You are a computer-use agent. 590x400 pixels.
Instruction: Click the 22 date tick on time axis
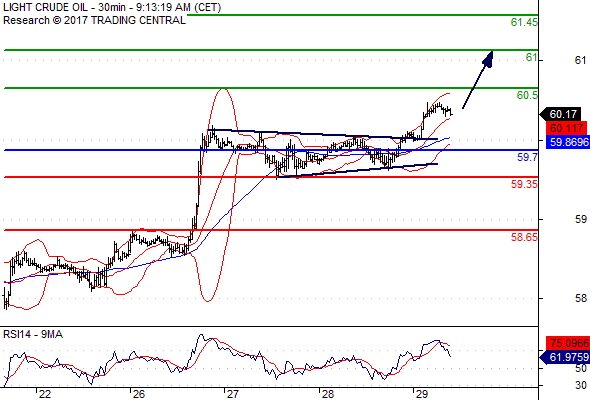point(45,394)
